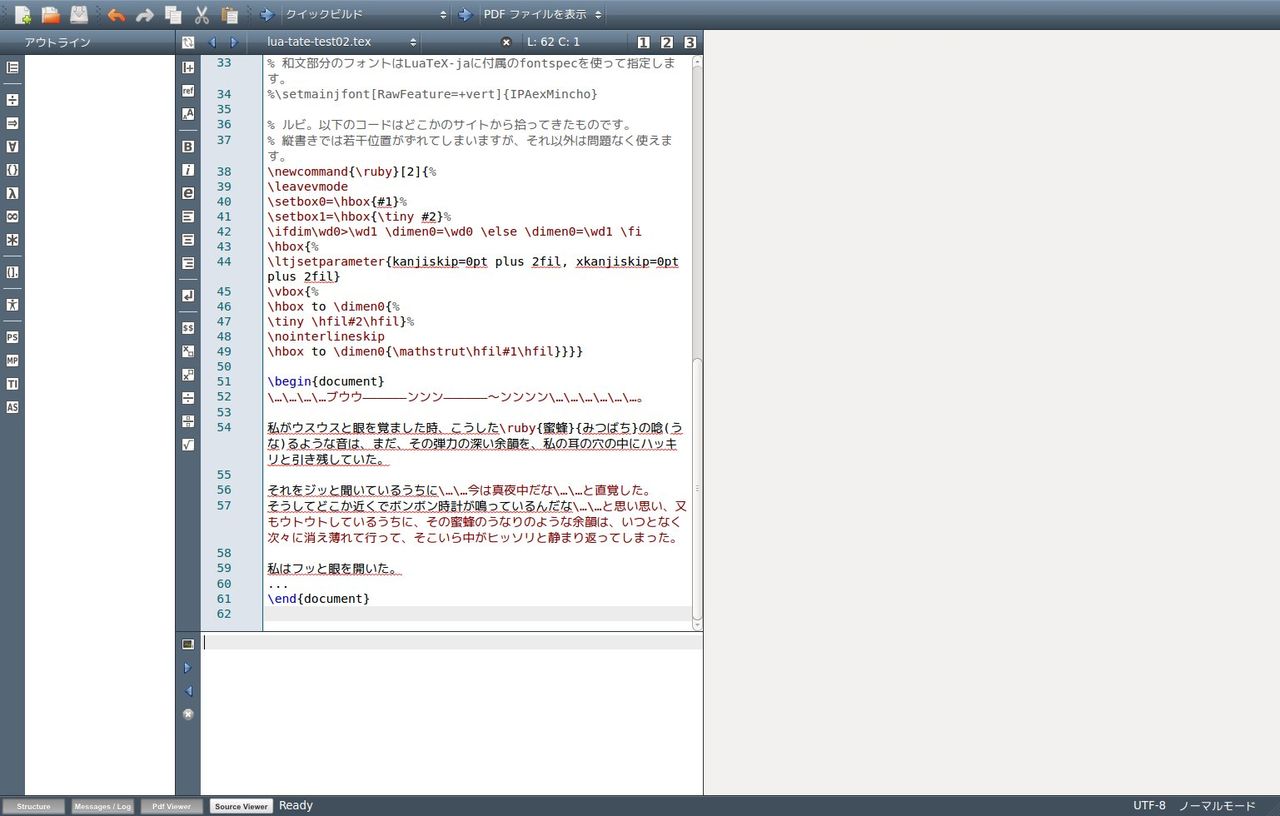Insert sectioning command icon in editor toolbar
This screenshot has width=1280, height=816.
tap(188, 67)
